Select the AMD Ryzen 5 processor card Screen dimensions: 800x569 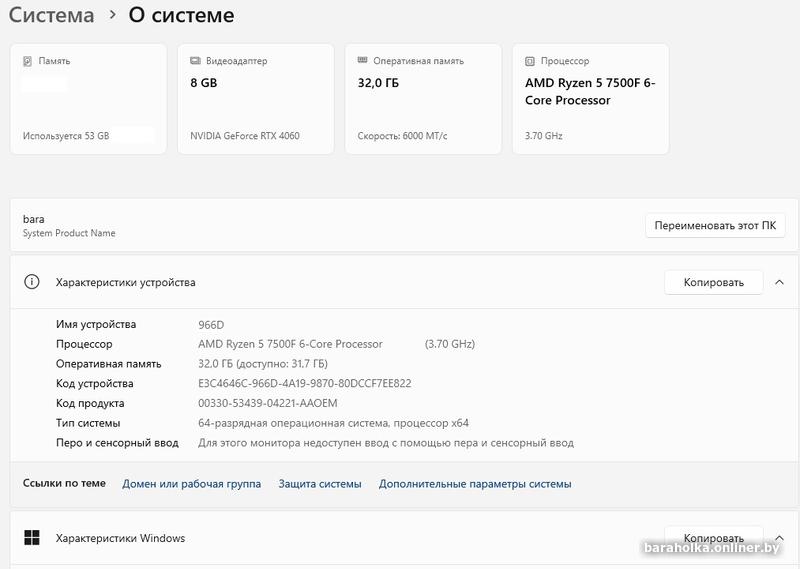tap(590, 99)
